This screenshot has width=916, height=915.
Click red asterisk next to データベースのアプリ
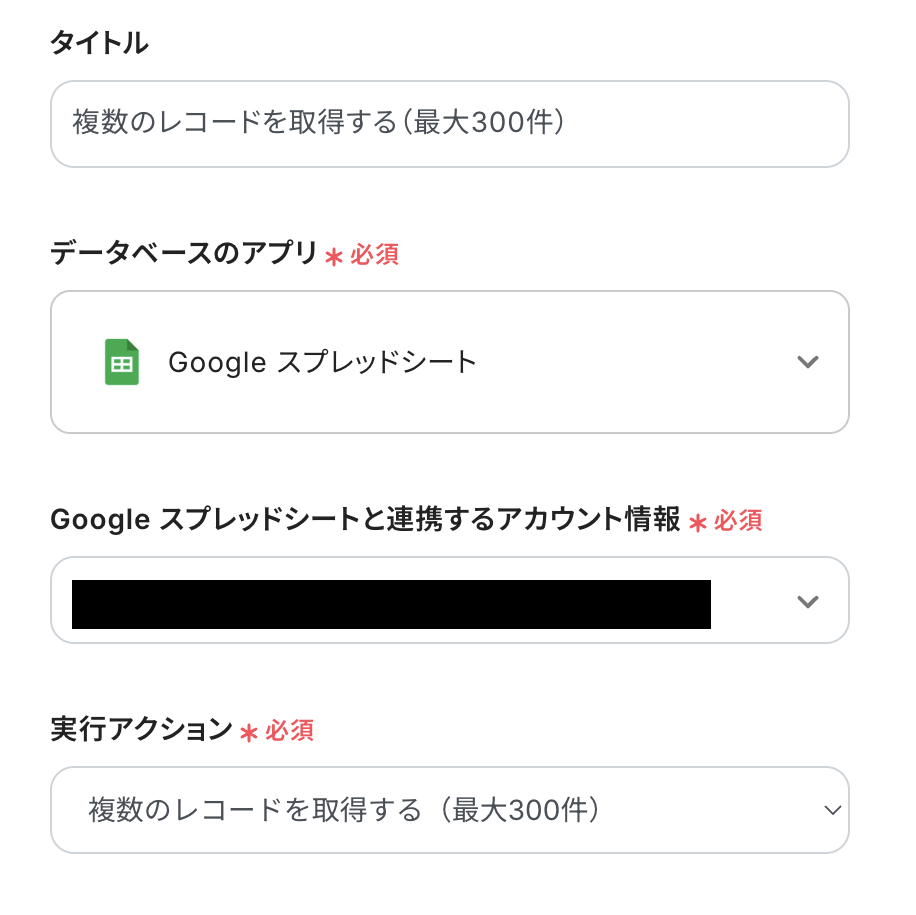tap(334, 256)
